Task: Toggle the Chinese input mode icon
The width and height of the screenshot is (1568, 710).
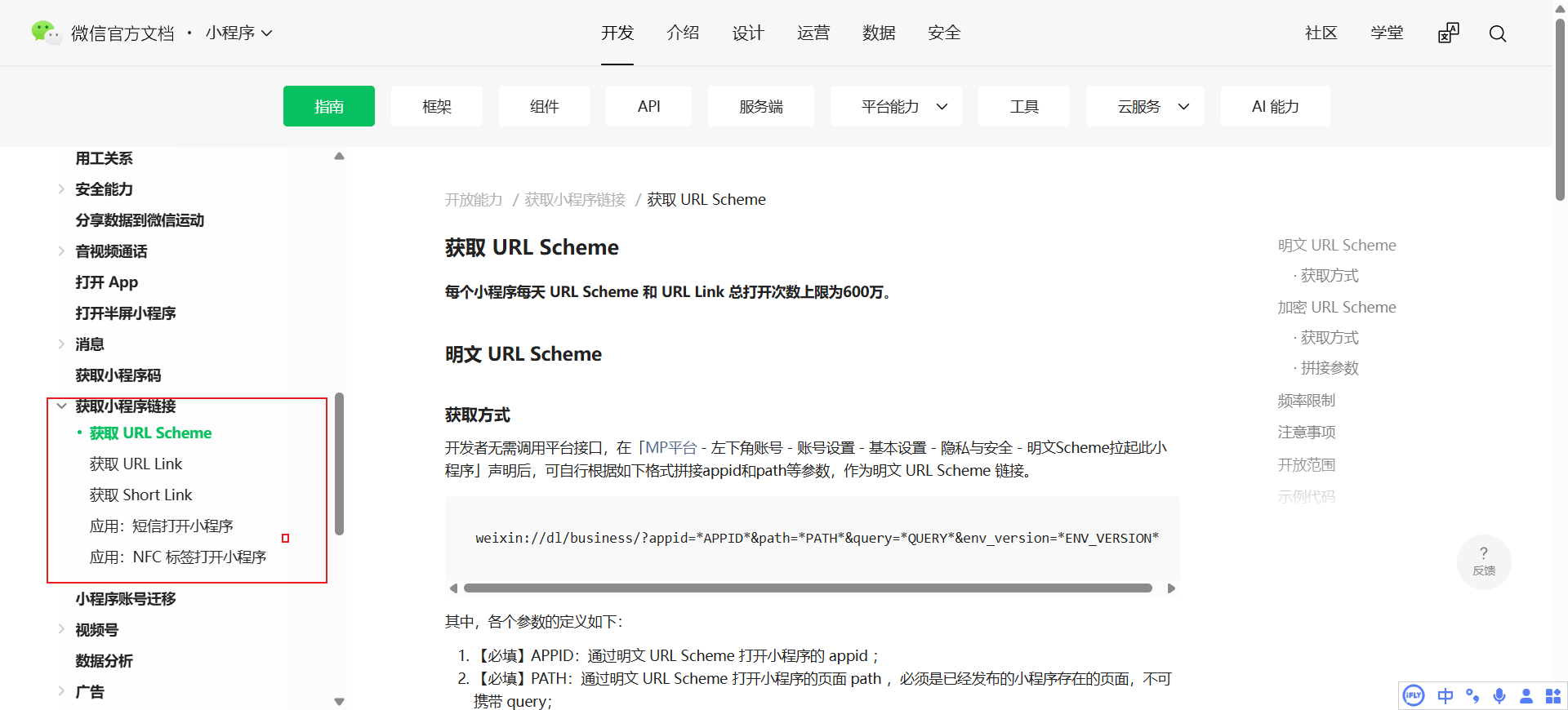Action: coord(1445,696)
